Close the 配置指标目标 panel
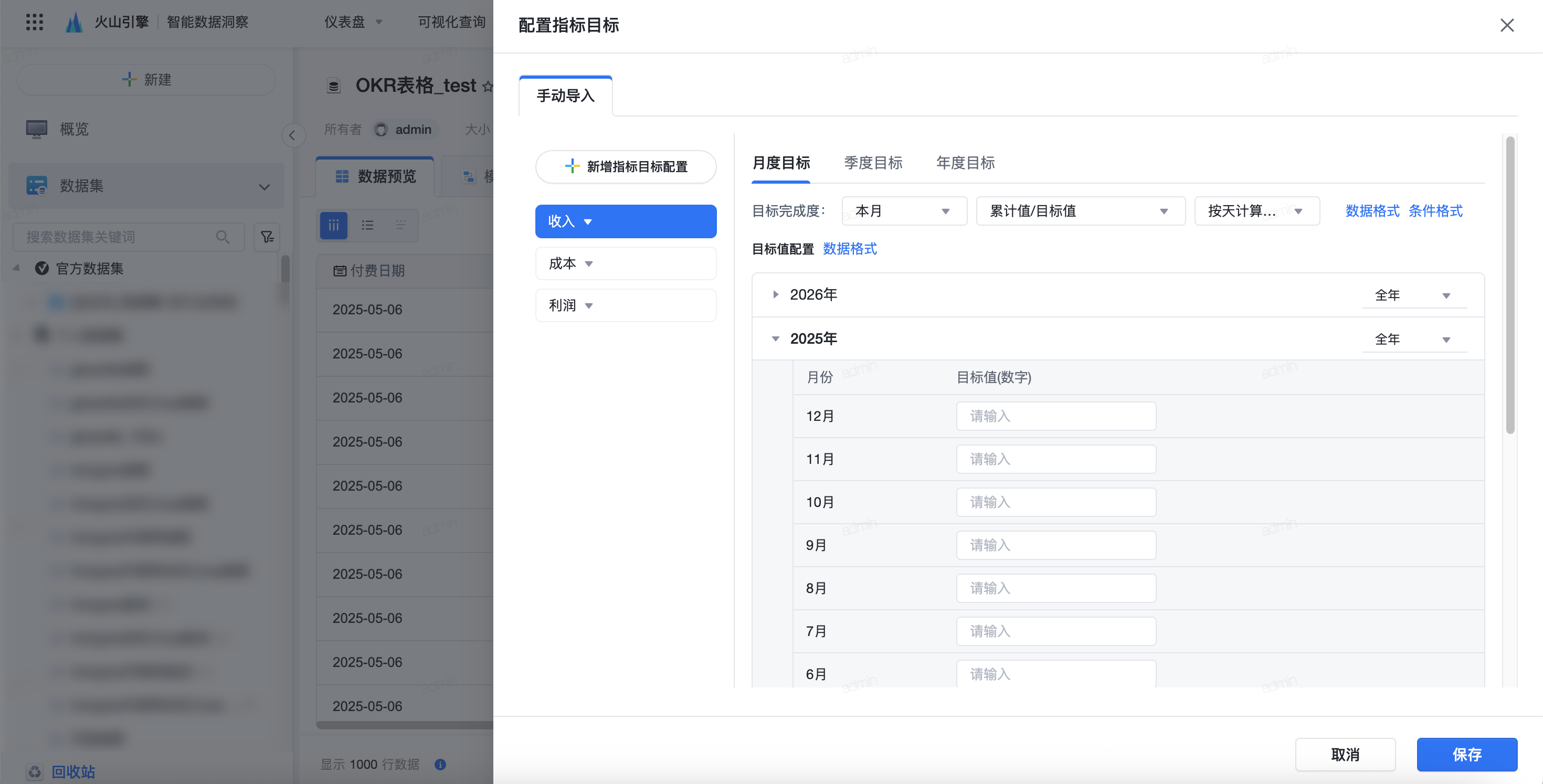 coord(1507,25)
